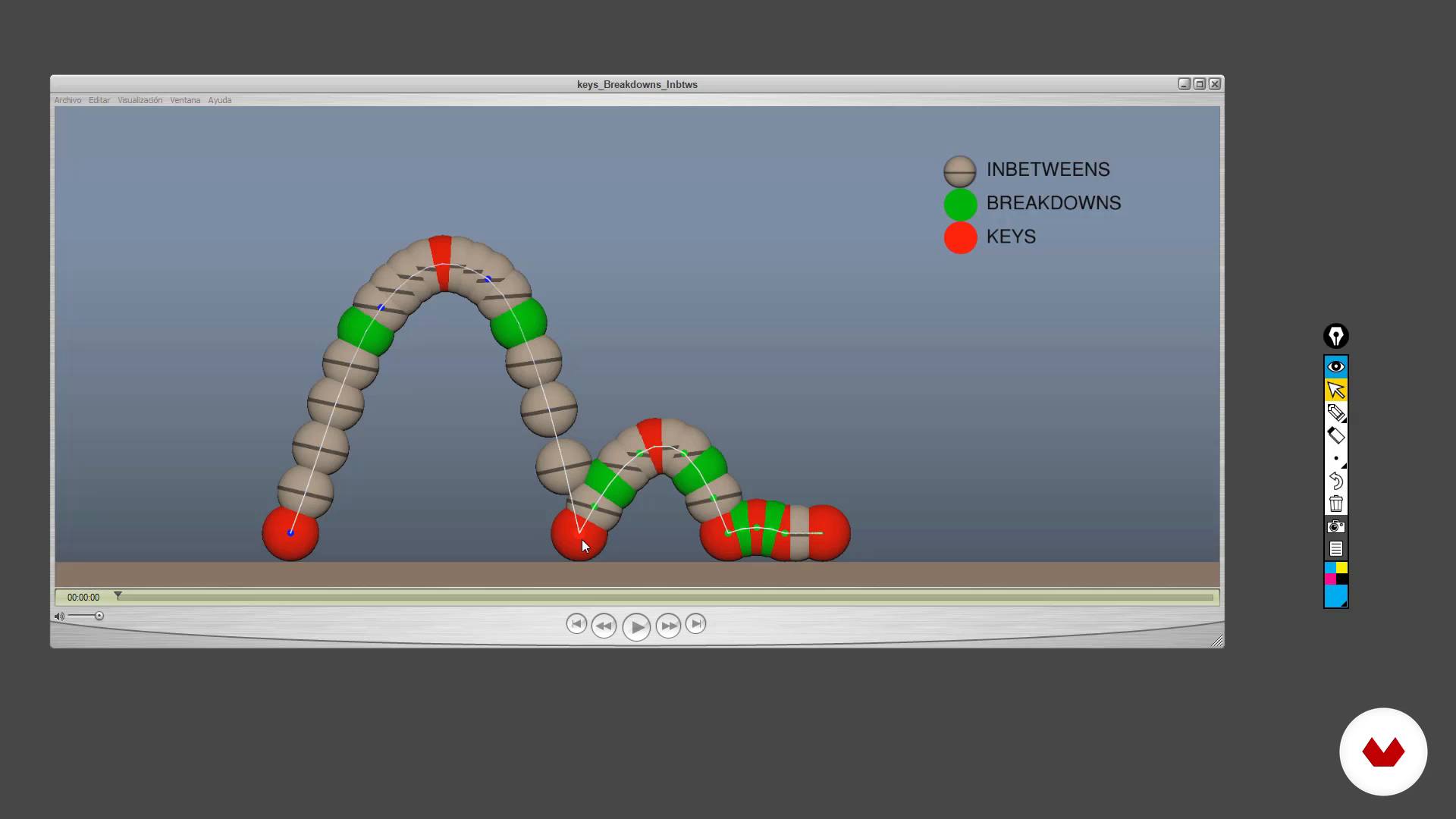Viewport: 1456px width, 819px height.
Task: Jump to the end of the movie
Action: tap(695, 624)
